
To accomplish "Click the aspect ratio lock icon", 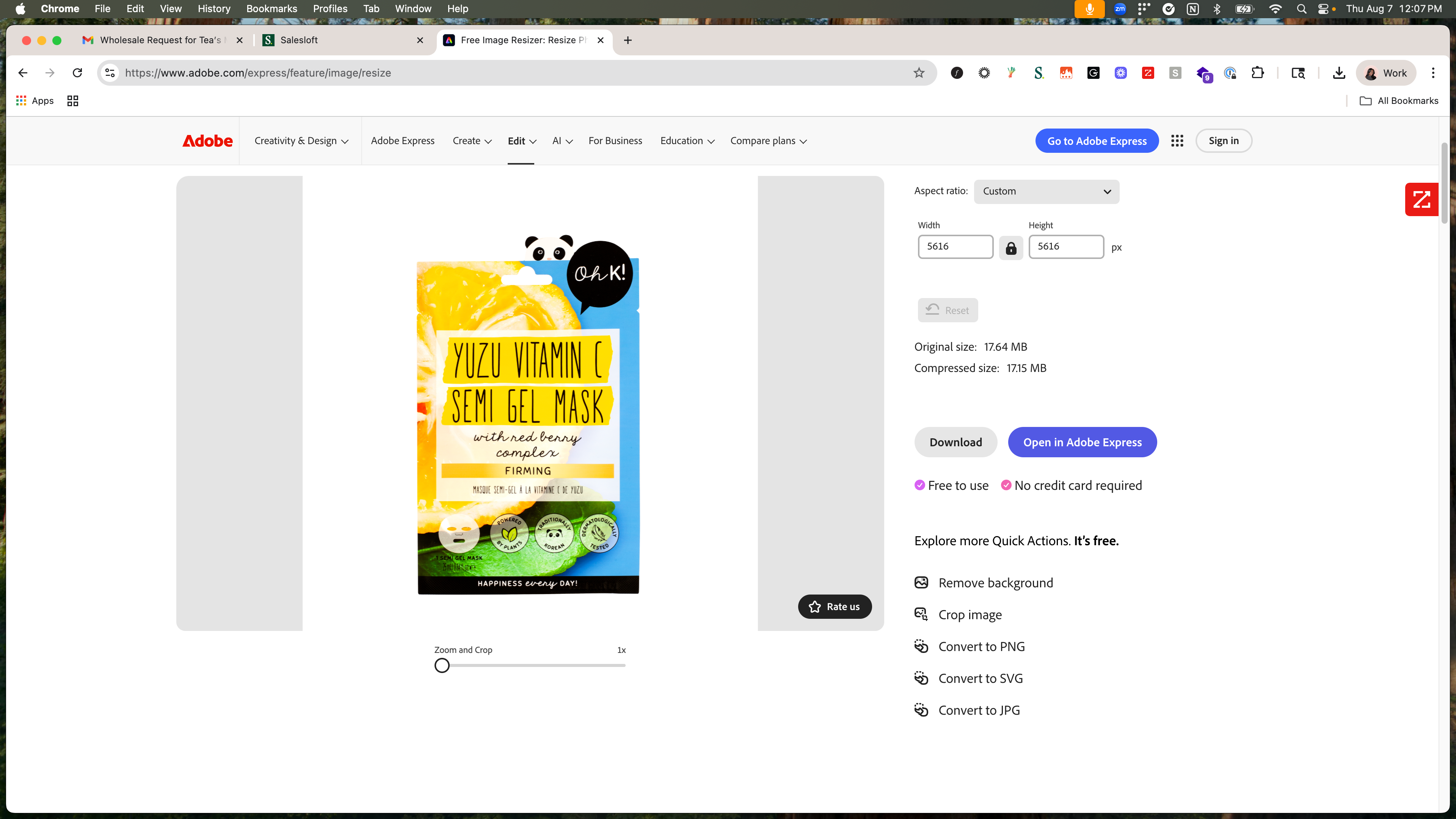I will coord(1010,248).
